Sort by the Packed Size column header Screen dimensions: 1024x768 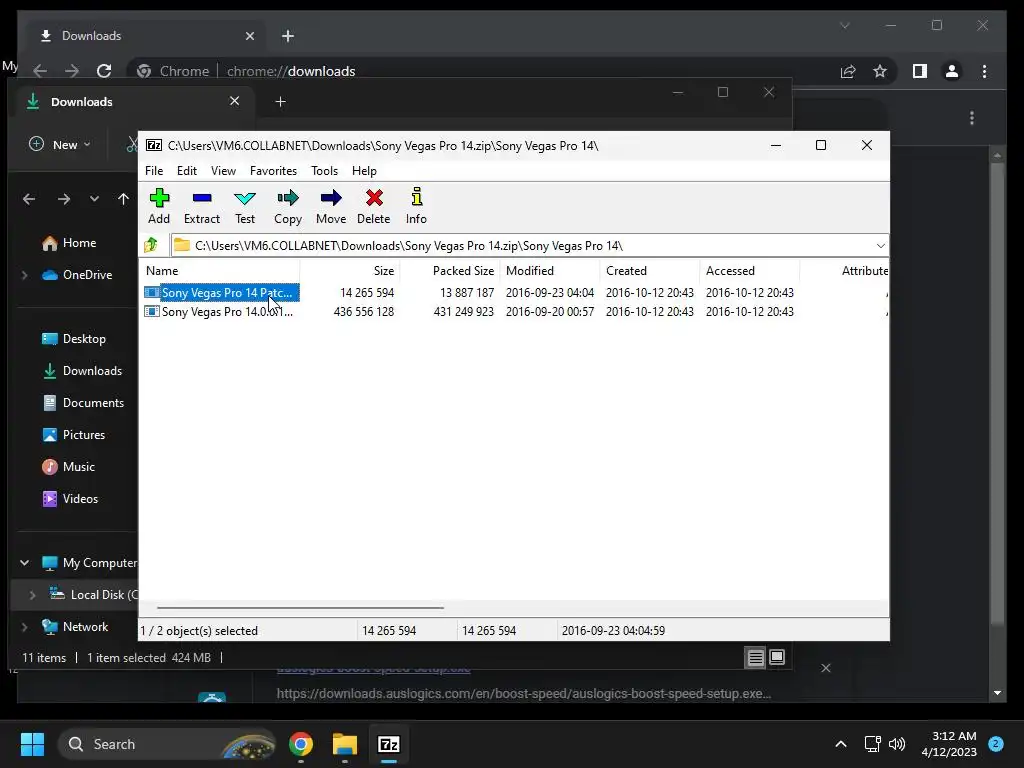pos(450,270)
